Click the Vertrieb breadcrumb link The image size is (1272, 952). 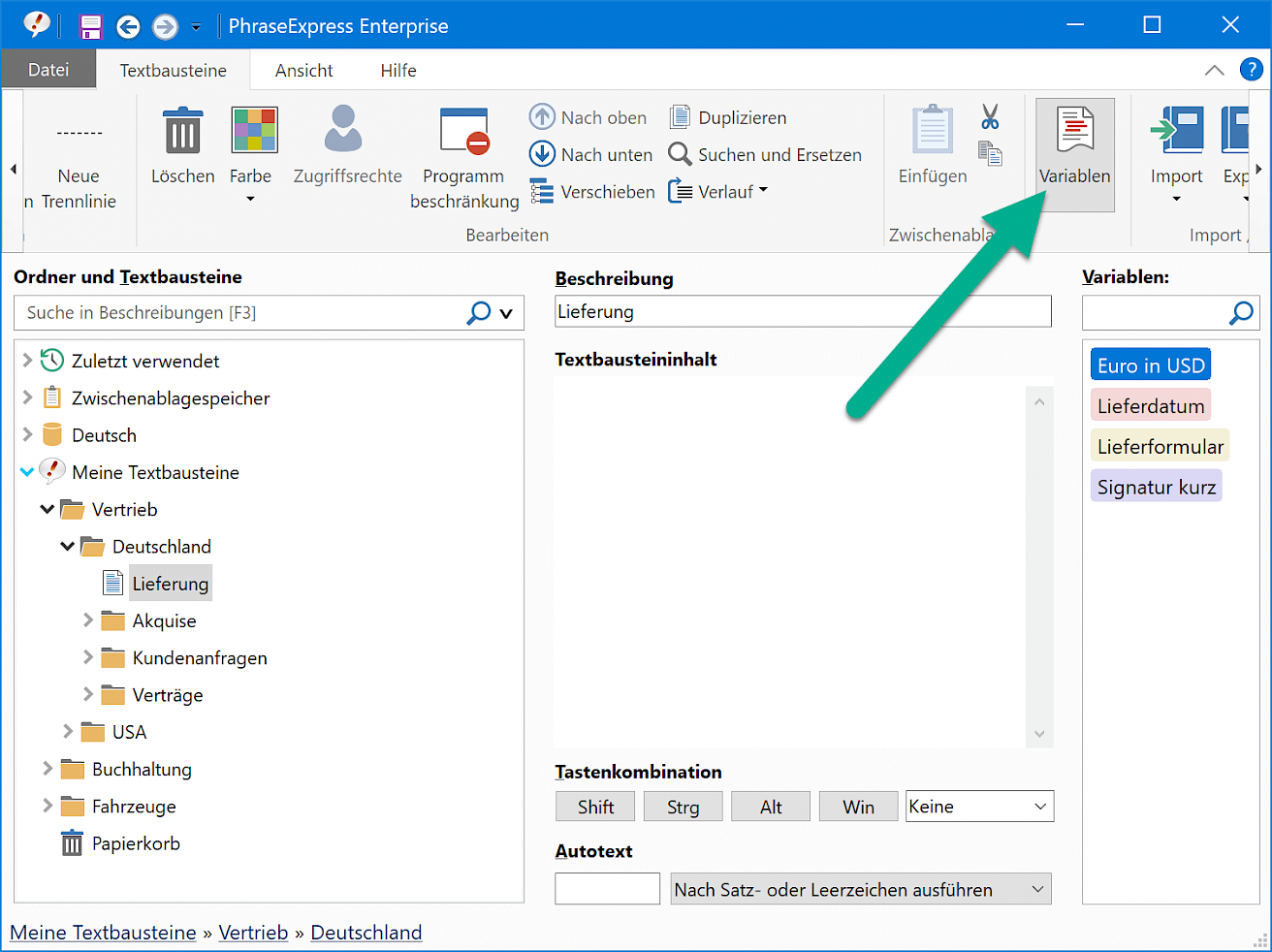click(x=253, y=933)
